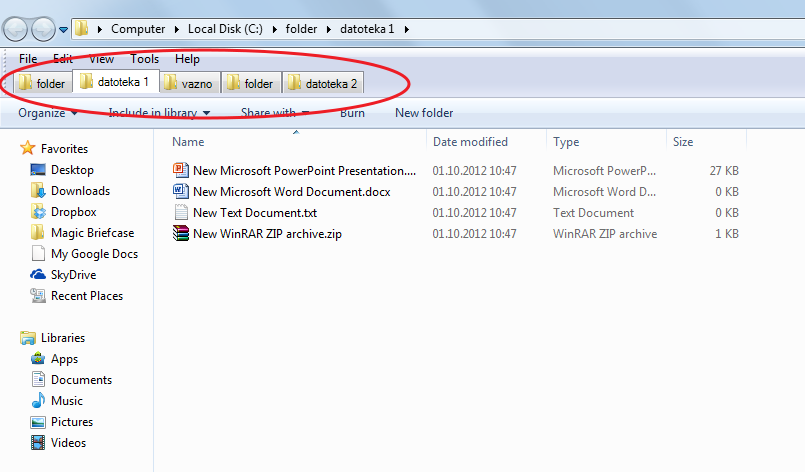805x472 pixels.
Task: Open SkyDrive from the Favorites list
Action: tap(73, 275)
